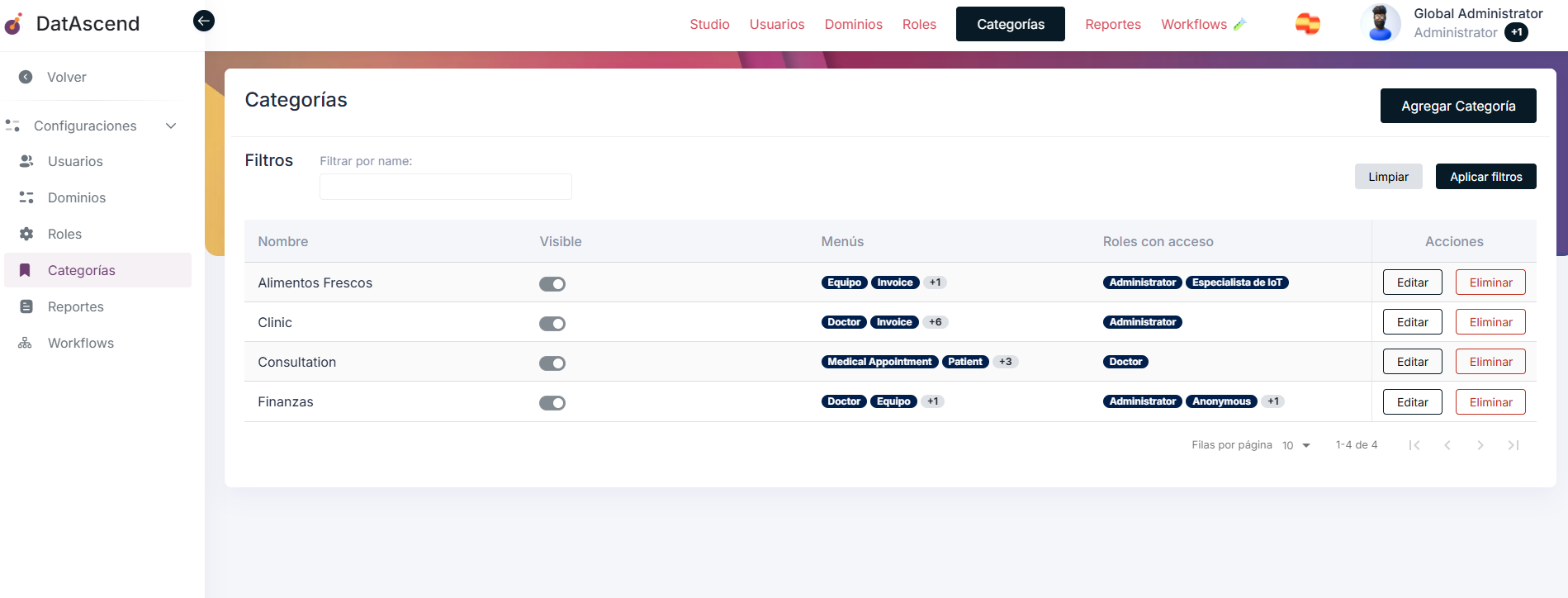Click the Usuarios people icon in sidebar
Viewport: 1568px width, 598px height.
pos(26,161)
